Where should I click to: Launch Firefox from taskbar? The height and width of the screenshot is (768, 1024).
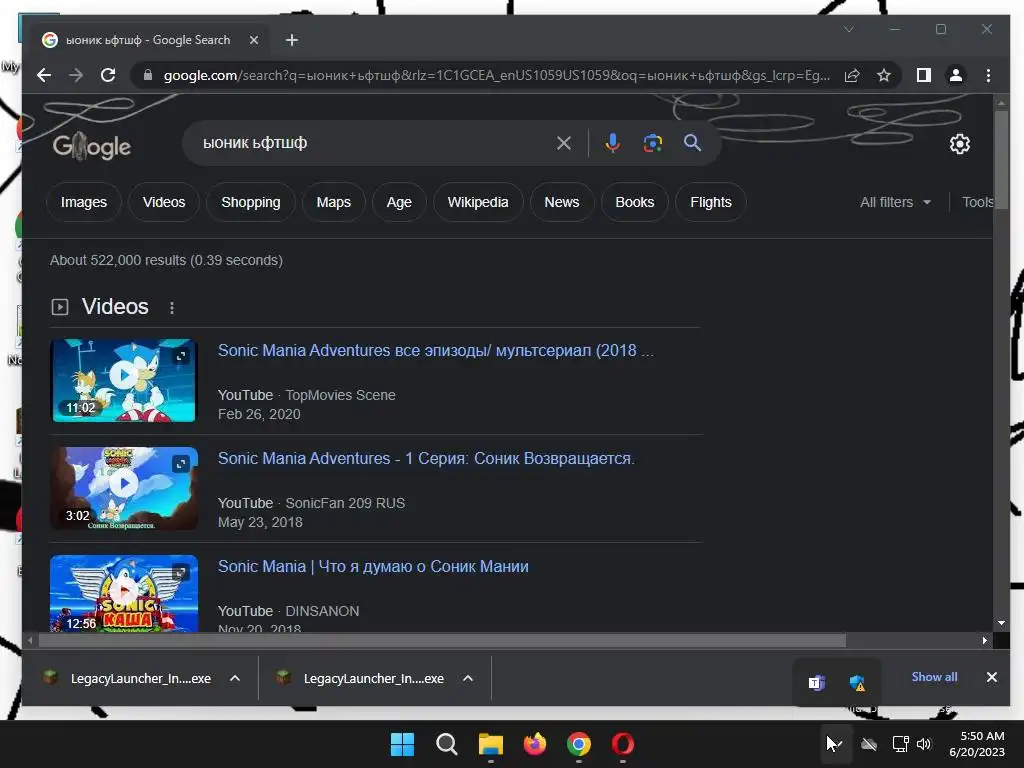click(535, 744)
